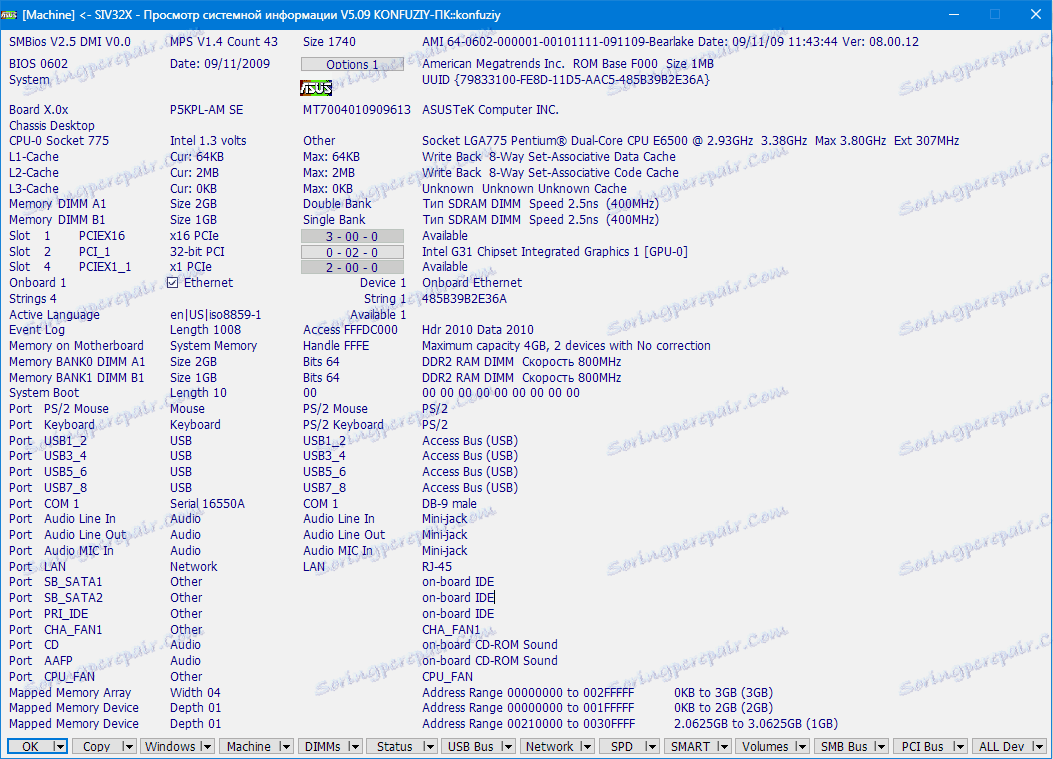The width and height of the screenshot is (1053, 759).
Task: Click the Status button
Action: pos(395,746)
